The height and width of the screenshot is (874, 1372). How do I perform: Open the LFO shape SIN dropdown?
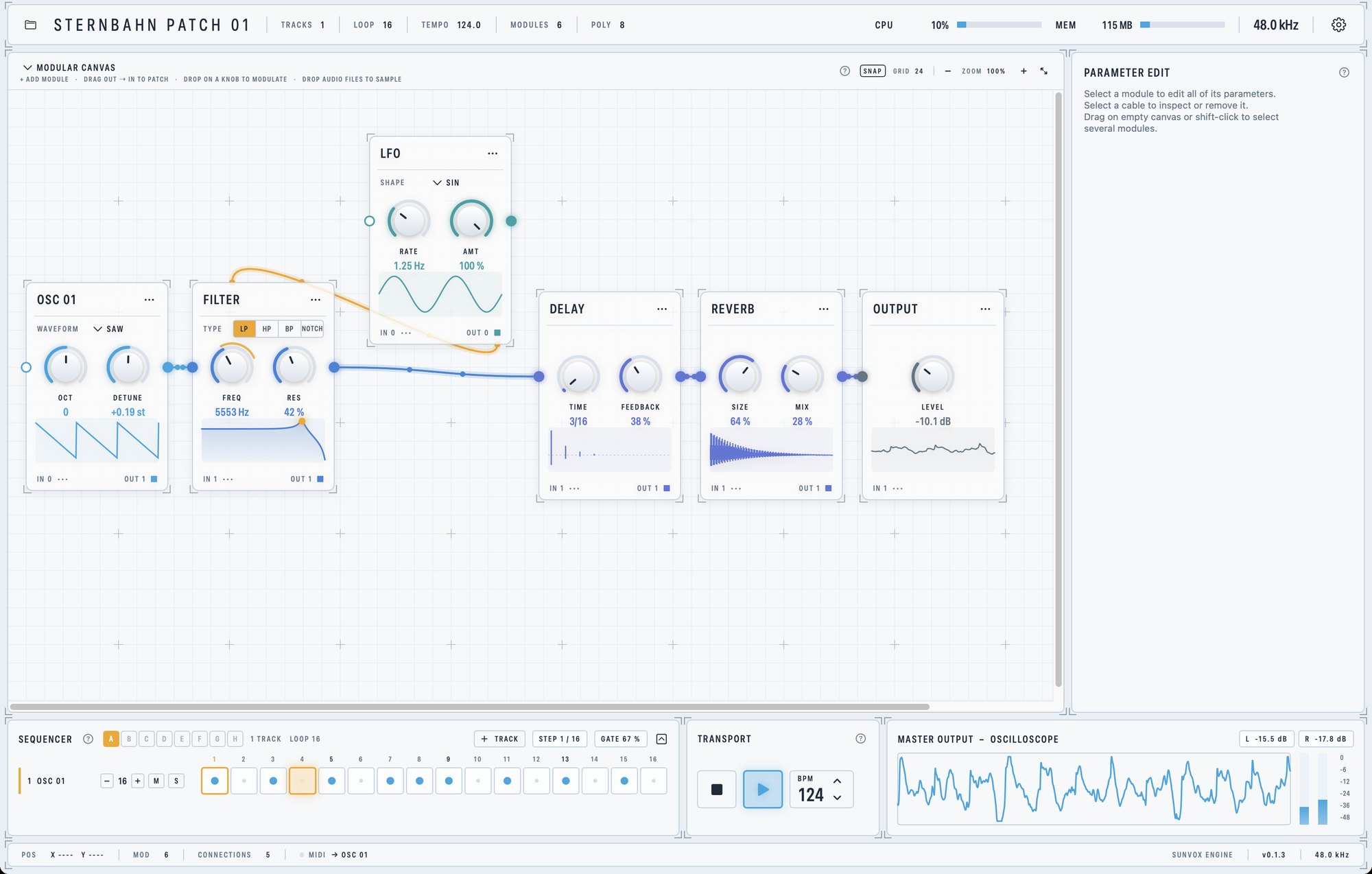[x=446, y=182]
